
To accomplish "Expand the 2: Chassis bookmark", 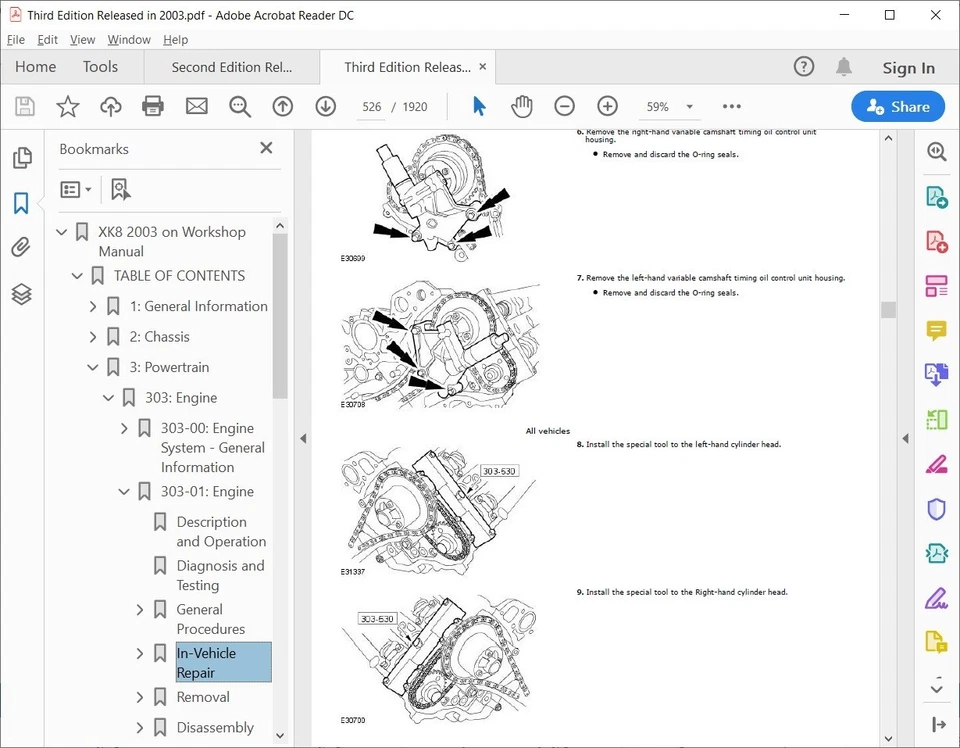I will click(93, 337).
